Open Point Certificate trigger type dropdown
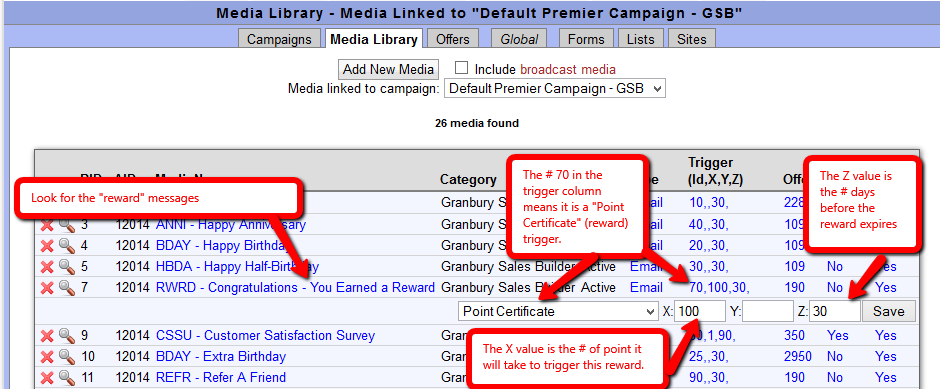Viewport: 940px width, 389px height. click(x=559, y=312)
